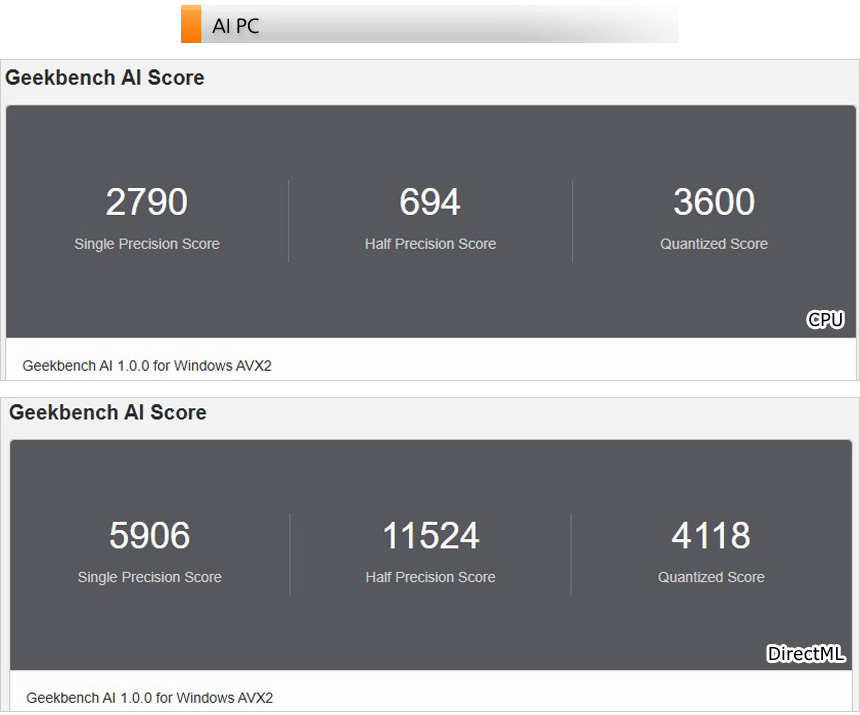Select Single Precision Score label under 5906

[x=150, y=577]
